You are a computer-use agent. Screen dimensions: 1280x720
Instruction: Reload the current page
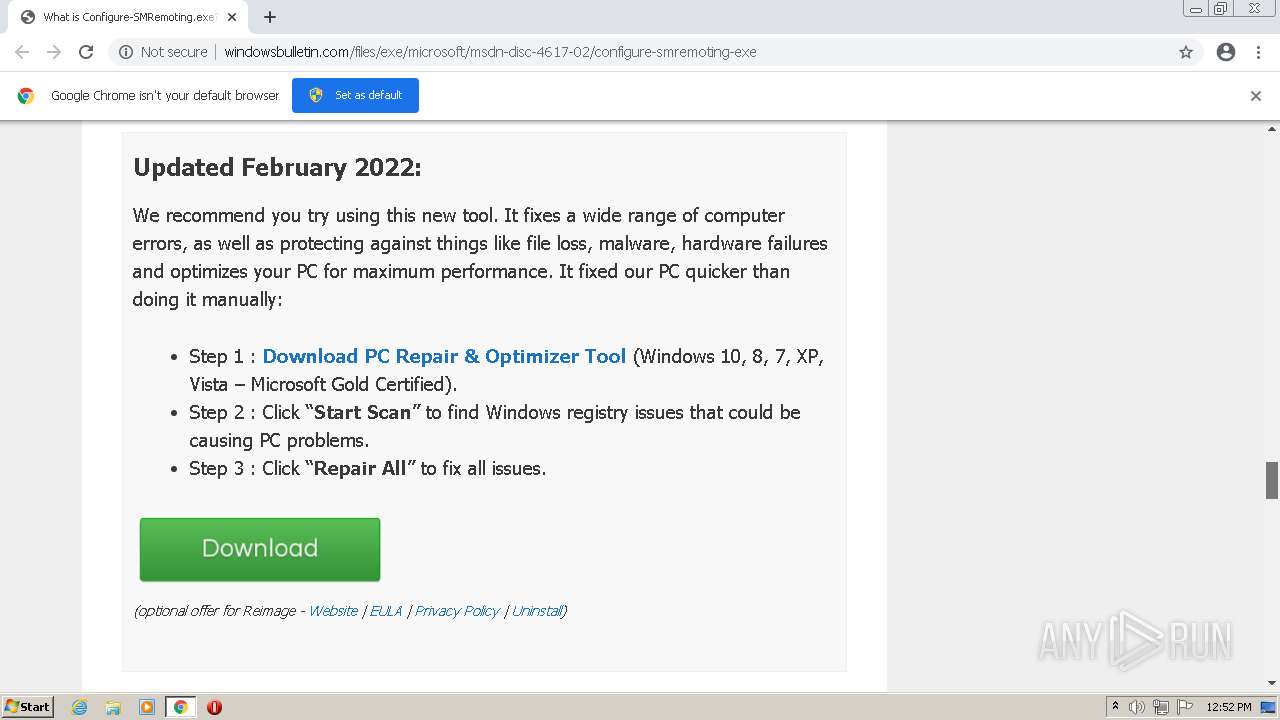(86, 52)
